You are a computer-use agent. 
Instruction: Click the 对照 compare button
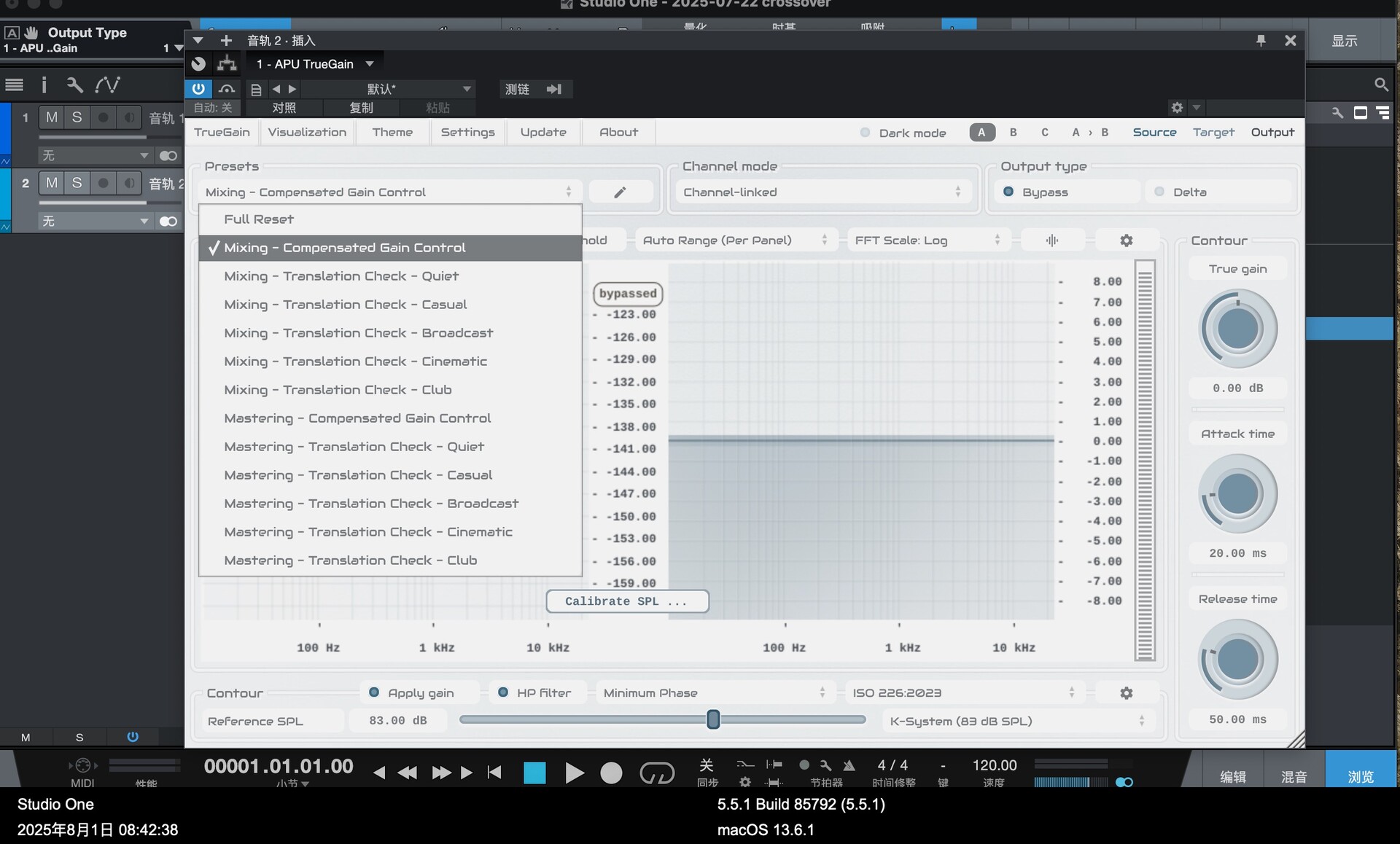click(x=284, y=108)
